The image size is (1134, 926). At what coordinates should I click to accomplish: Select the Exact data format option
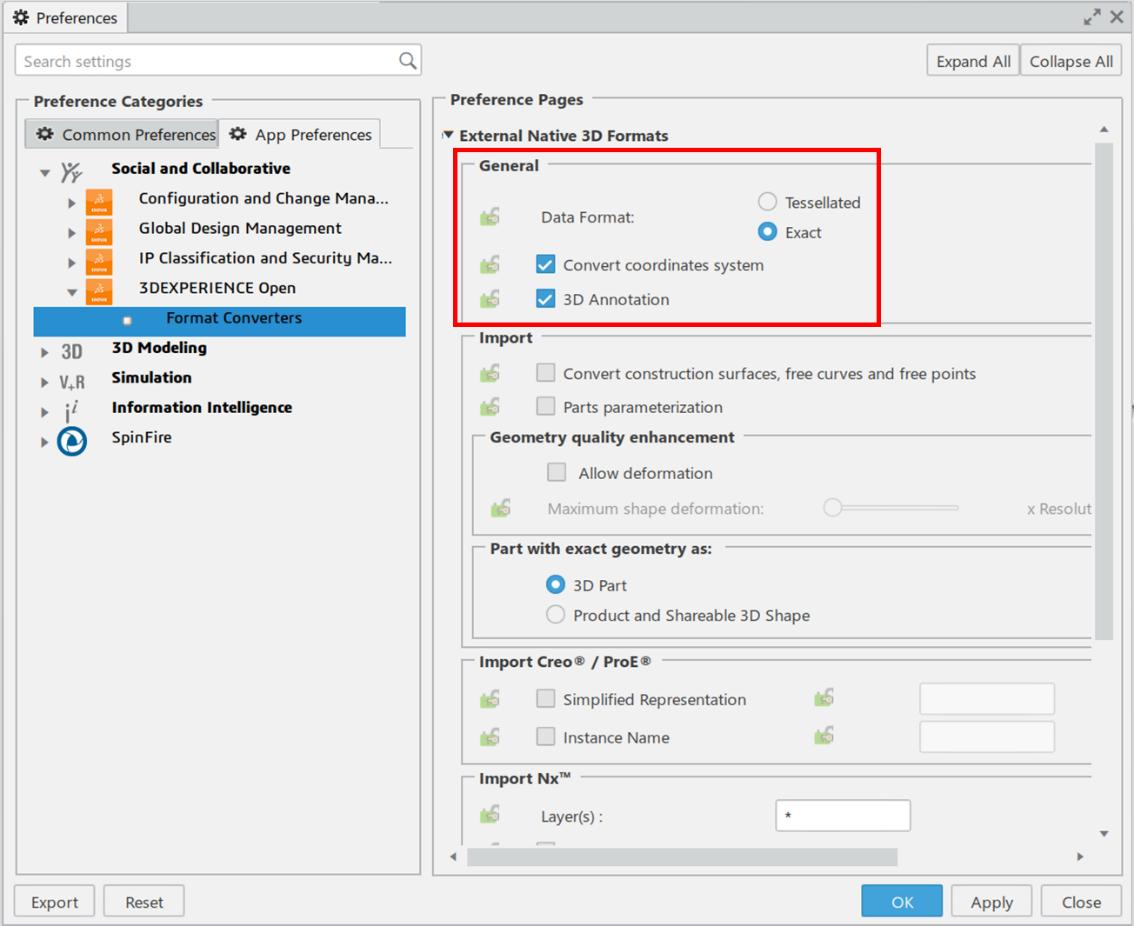[x=767, y=232]
